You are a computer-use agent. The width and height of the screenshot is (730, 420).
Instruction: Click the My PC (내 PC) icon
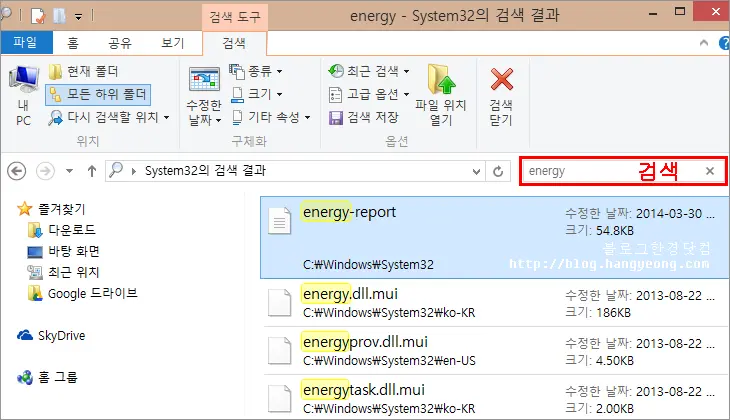(23, 96)
